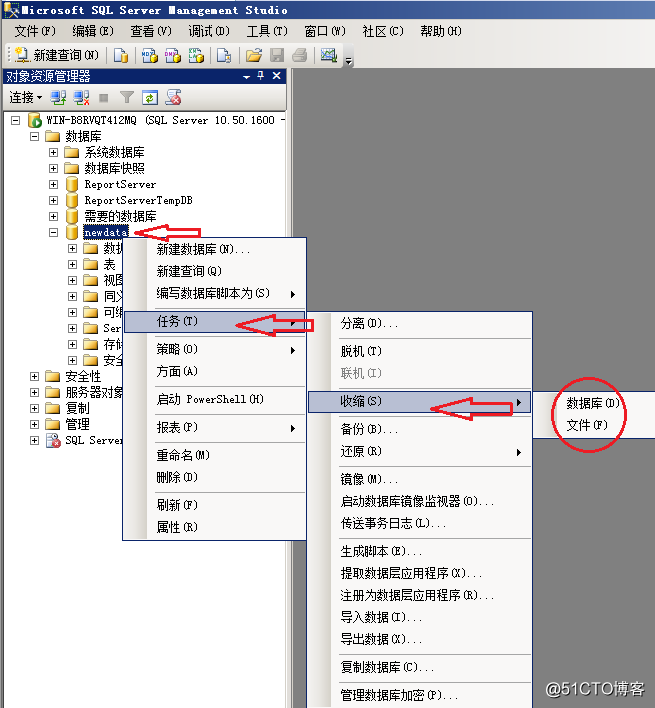The image size is (655, 708).
Task: Expand the 系统数据库 folder
Action: coord(53,153)
